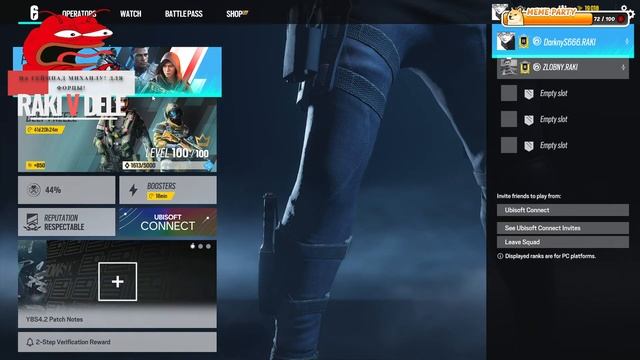Click the reputation emblem icon

point(32,222)
